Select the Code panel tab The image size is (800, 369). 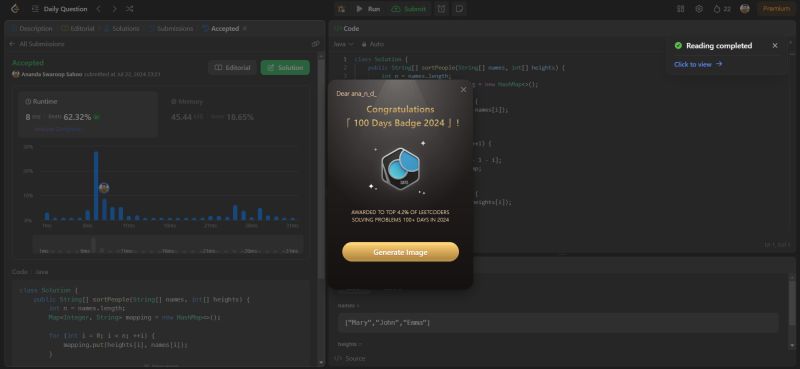347,29
